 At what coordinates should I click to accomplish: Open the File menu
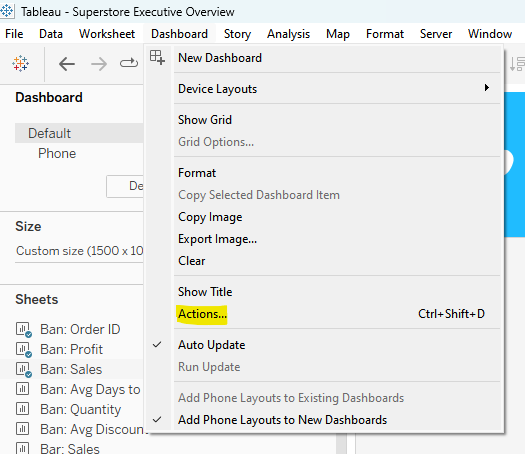point(14,34)
